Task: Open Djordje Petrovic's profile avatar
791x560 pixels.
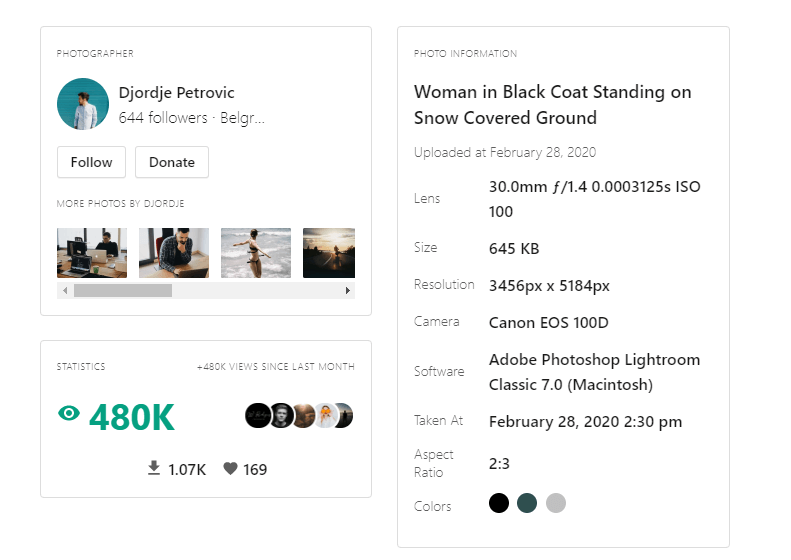Action: (83, 104)
